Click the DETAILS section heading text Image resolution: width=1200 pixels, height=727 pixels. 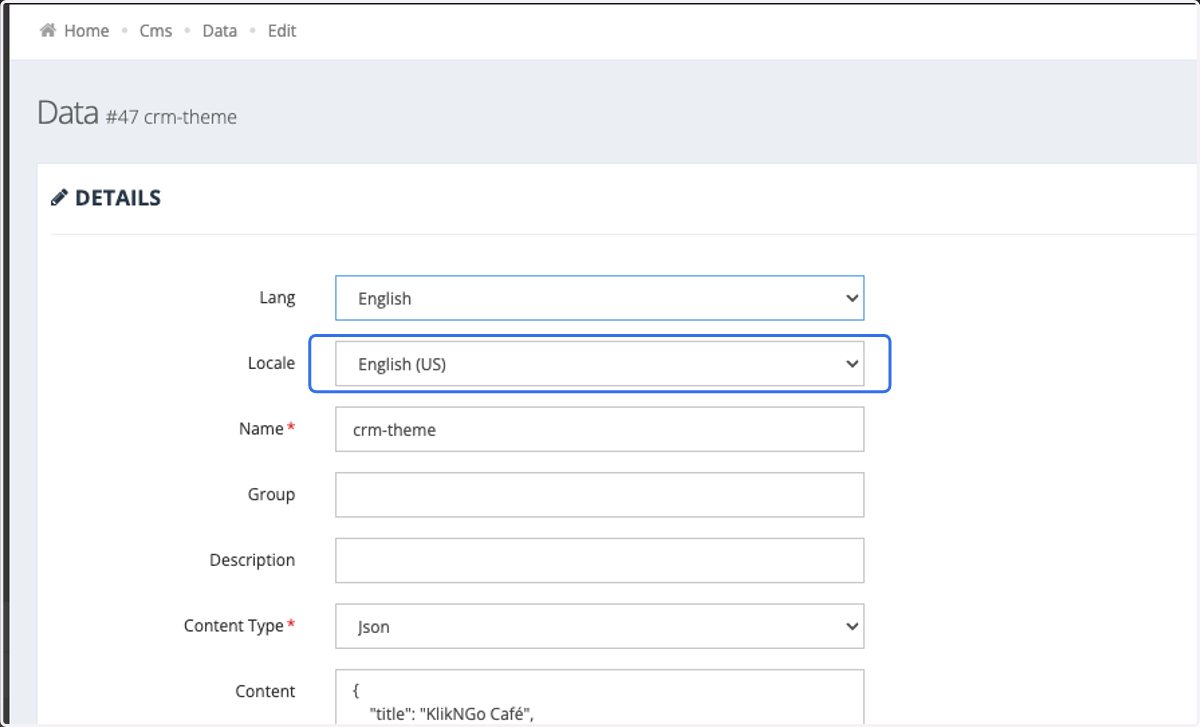tap(118, 198)
